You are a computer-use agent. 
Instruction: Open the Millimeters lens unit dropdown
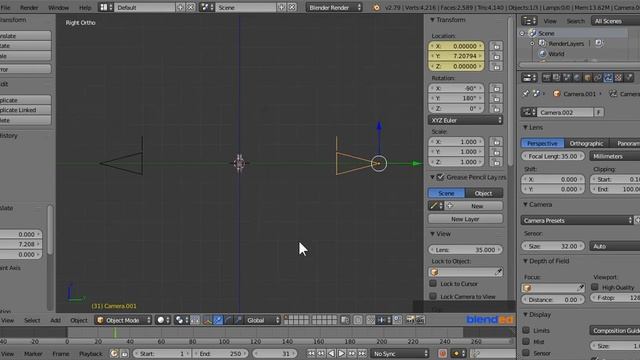pos(614,156)
